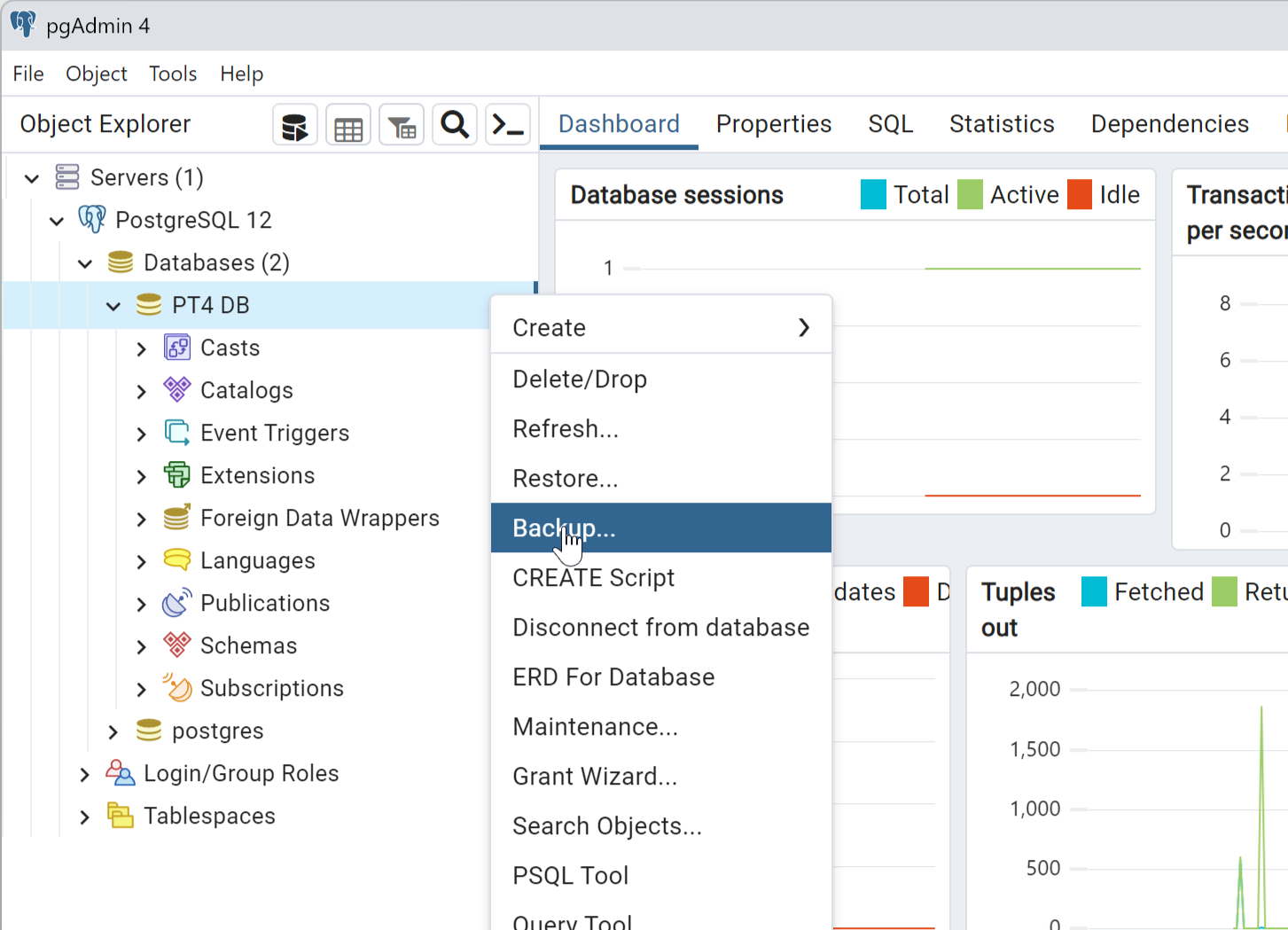This screenshot has height=930, width=1288.
Task: Expand the postgres database node
Action: click(113, 731)
